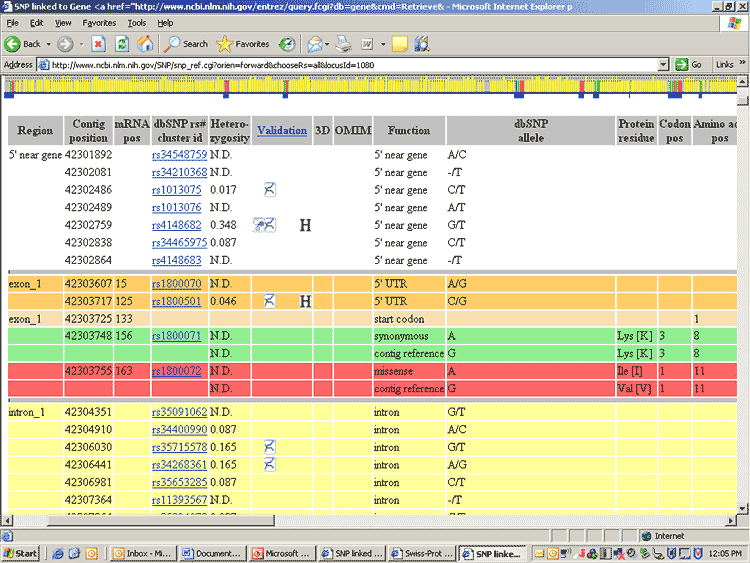Click the Messenger toolbar icon
Screen dimensions: 750x563
[x=421, y=44]
